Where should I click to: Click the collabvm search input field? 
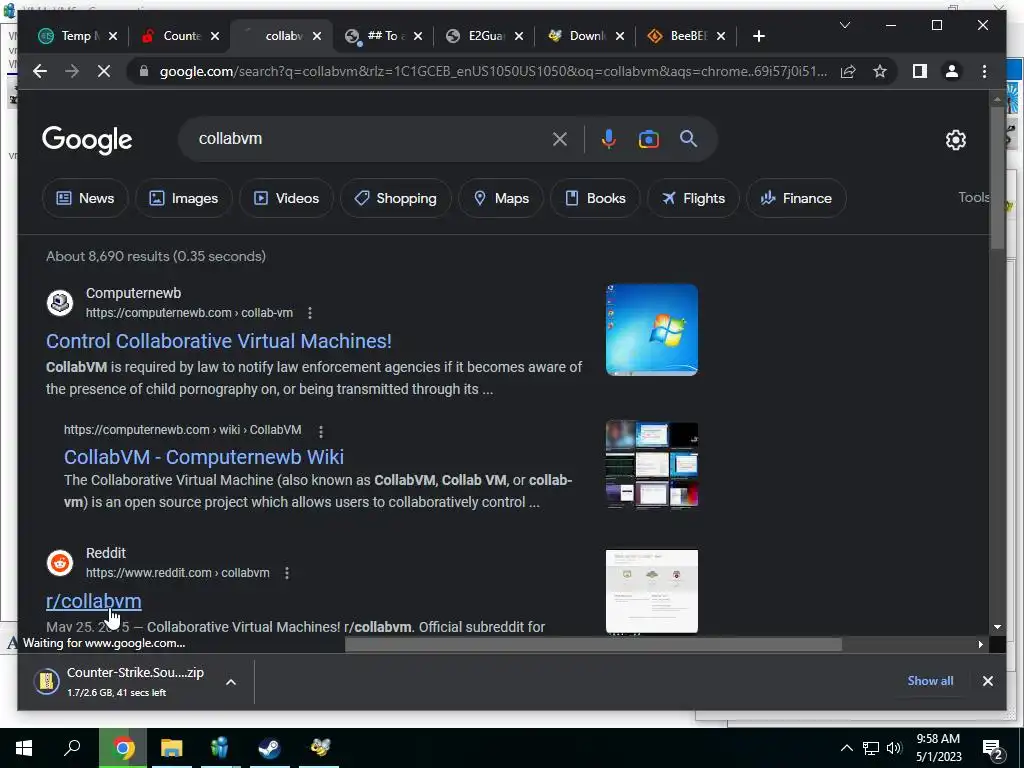[372, 138]
